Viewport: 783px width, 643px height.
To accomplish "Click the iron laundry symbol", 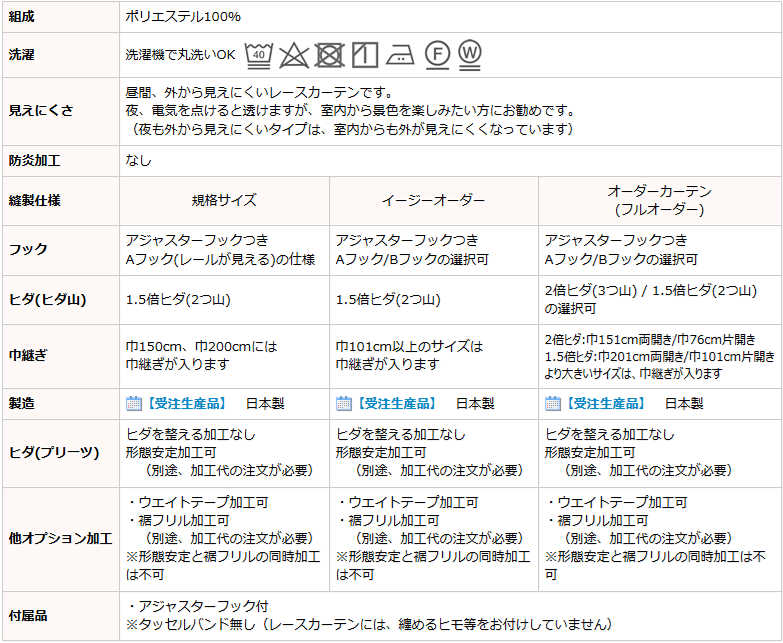I will click(x=400, y=54).
